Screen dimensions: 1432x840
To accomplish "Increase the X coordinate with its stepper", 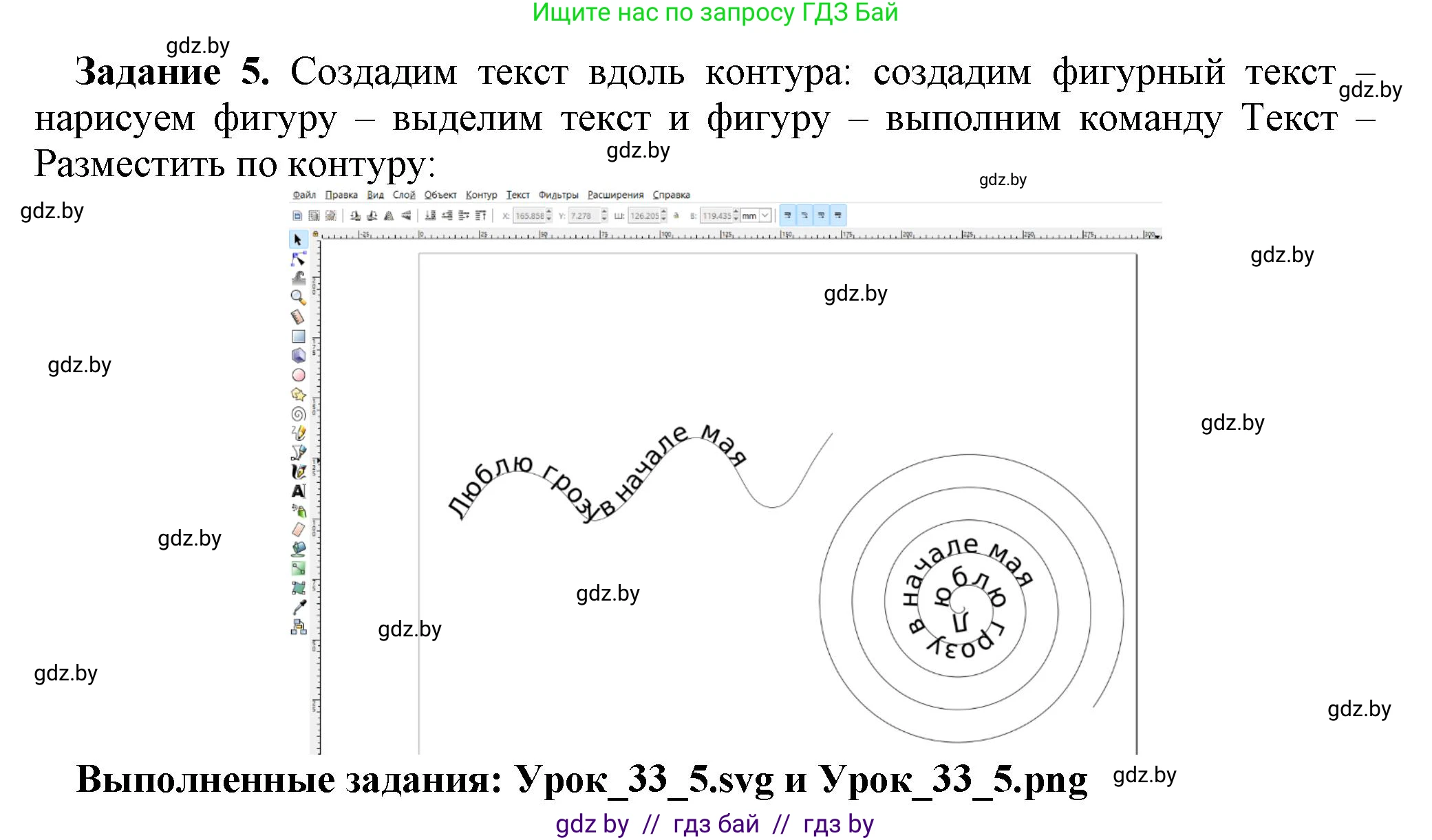I will coord(548,211).
